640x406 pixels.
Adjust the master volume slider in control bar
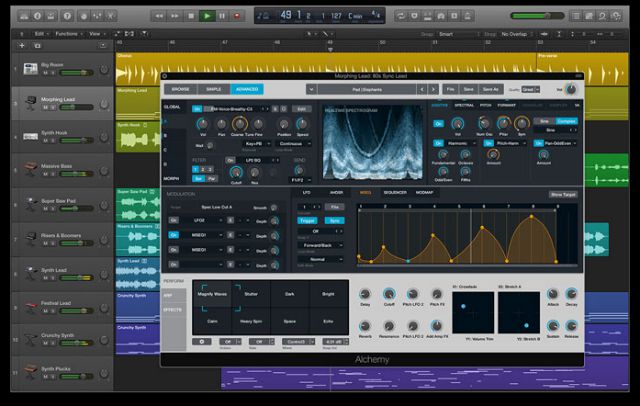point(537,16)
